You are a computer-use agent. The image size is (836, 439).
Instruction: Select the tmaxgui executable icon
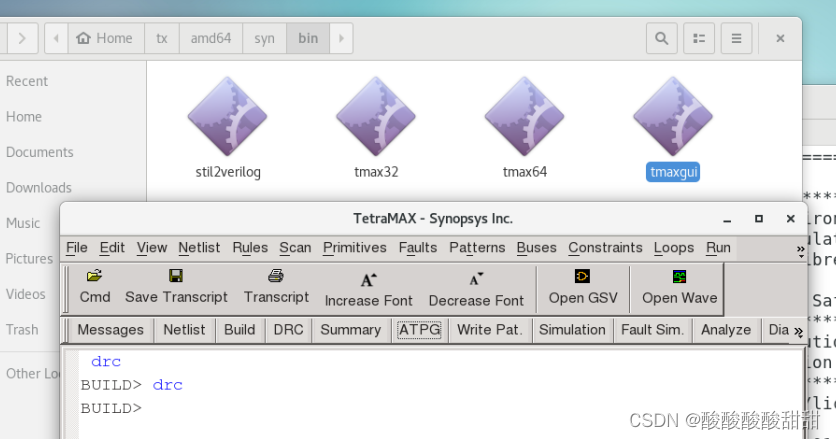[x=673, y=116]
